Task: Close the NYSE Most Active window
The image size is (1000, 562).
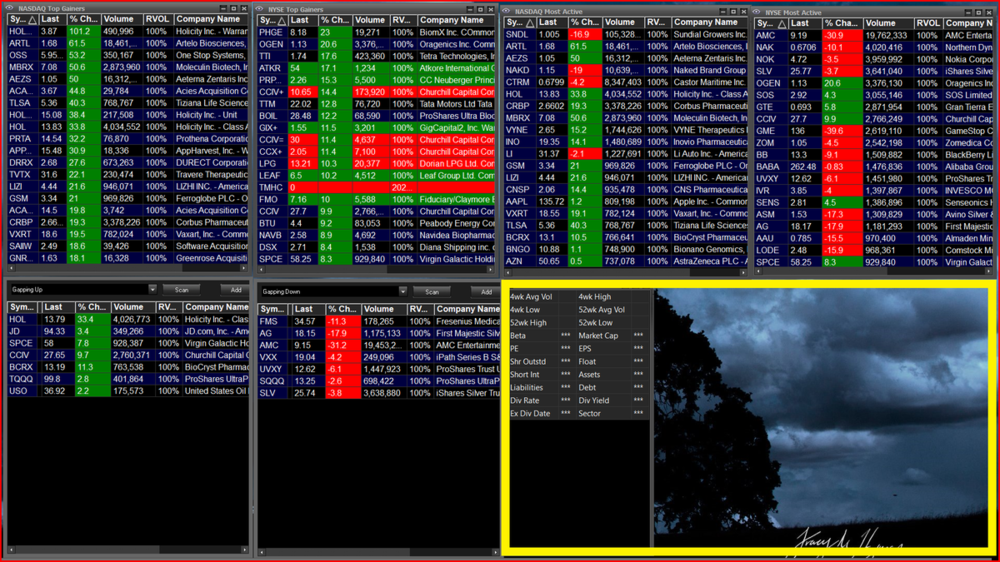Action: click(989, 11)
